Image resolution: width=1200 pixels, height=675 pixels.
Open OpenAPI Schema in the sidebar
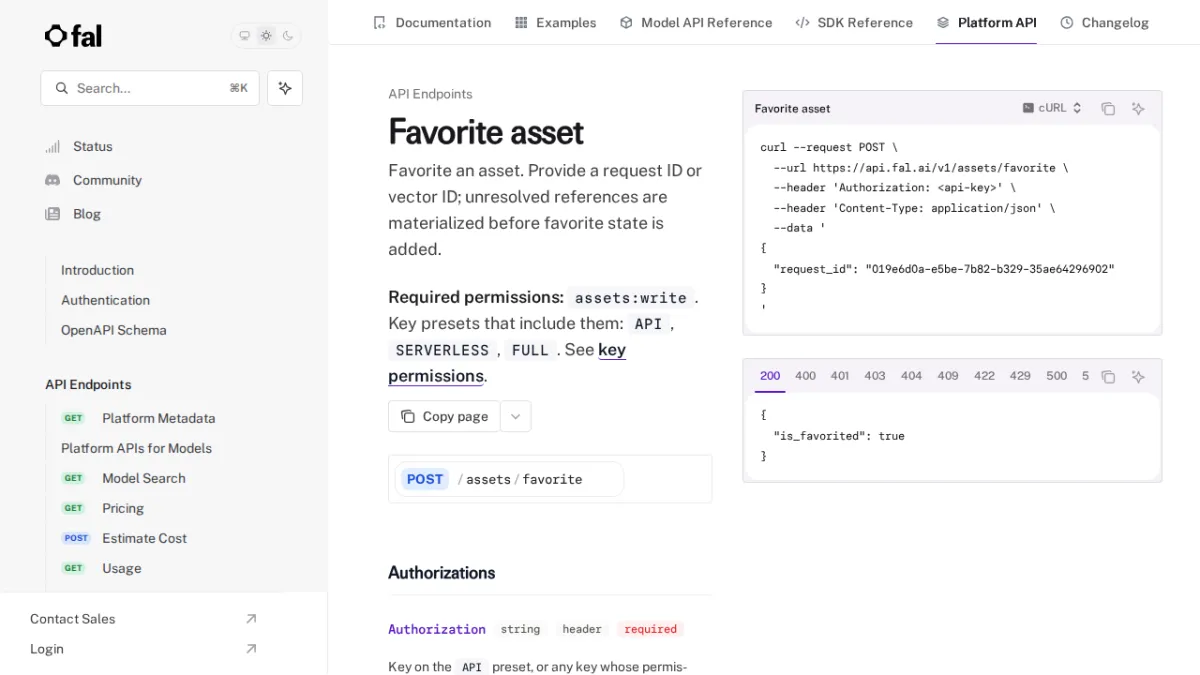pyautogui.click(x=114, y=330)
